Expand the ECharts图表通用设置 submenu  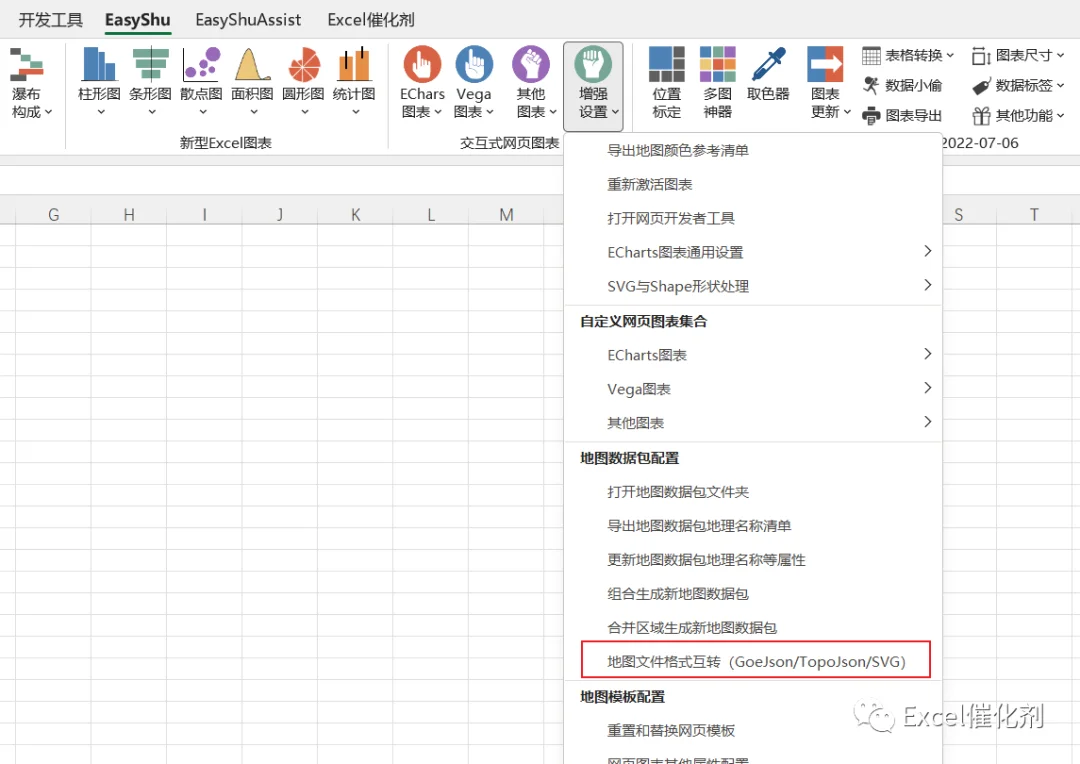pyautogui.click(x=753, y=252)
